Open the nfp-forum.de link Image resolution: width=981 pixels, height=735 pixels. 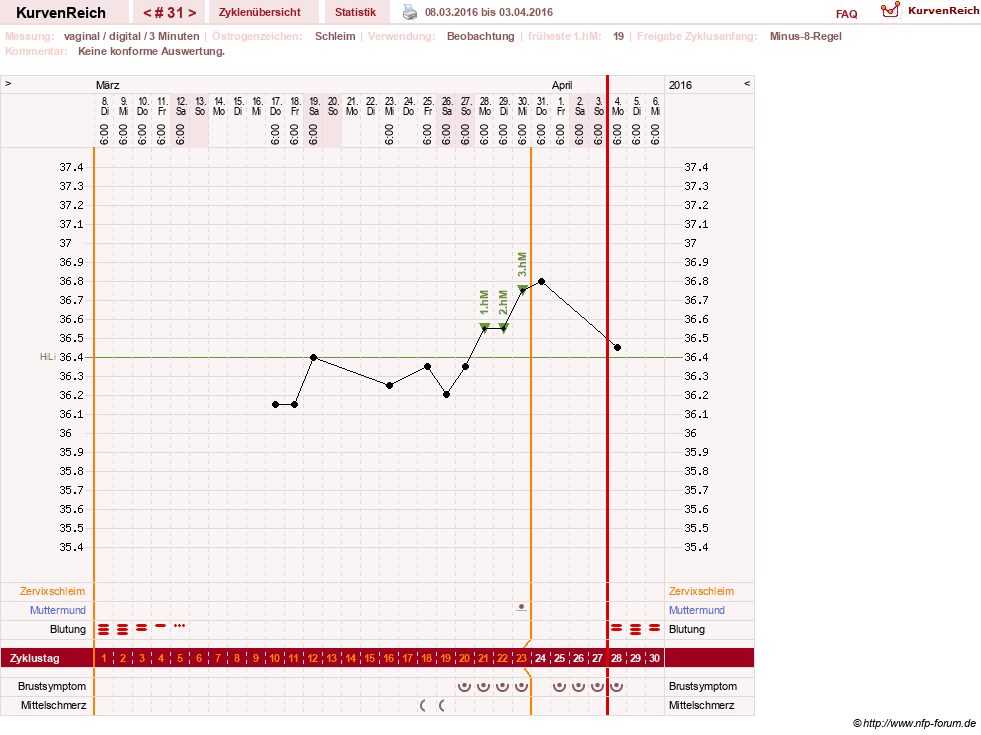pos(915,724)
